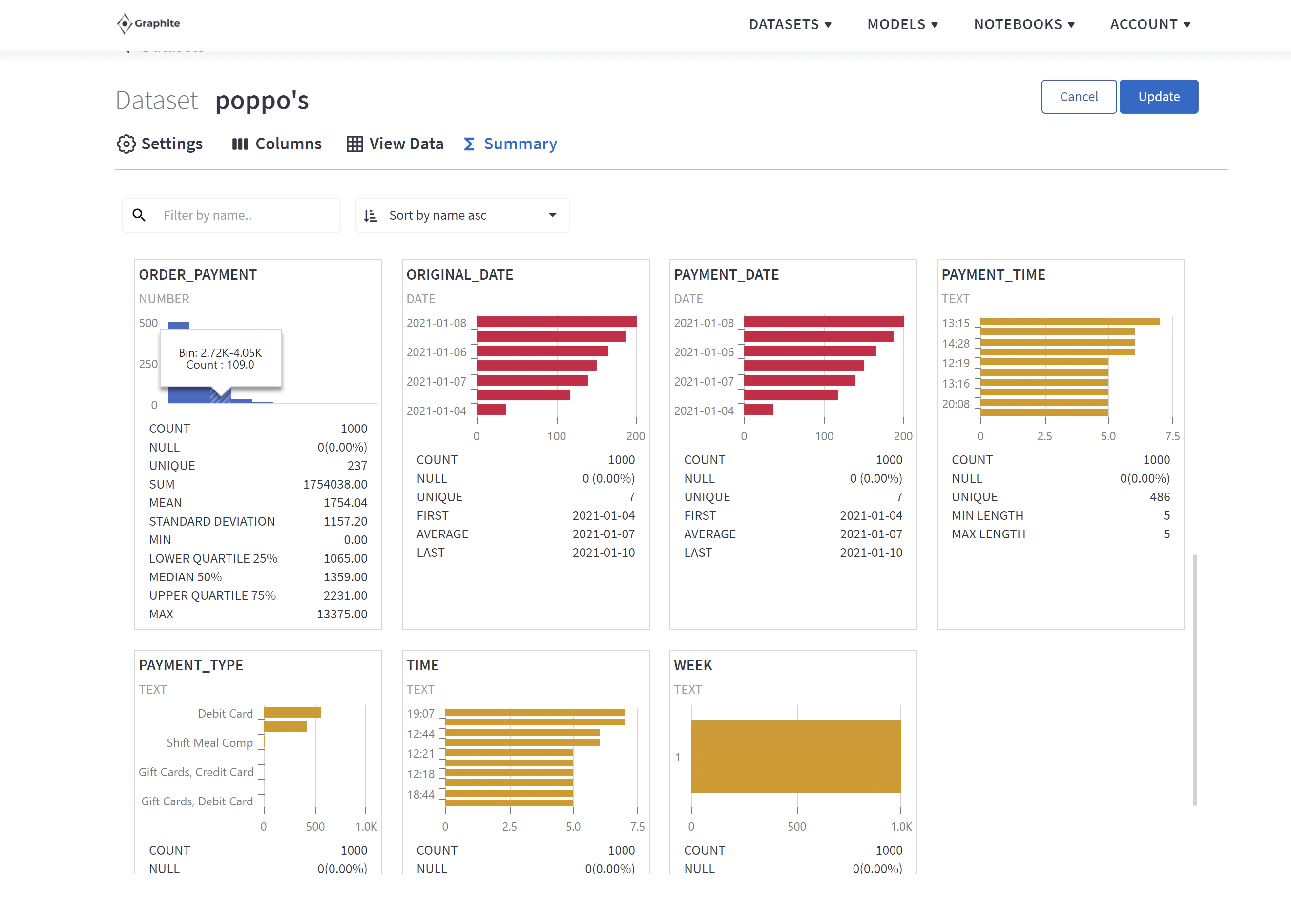Switch to the Columns tab
Screen dimensions: 1291x924
point(277,144)
